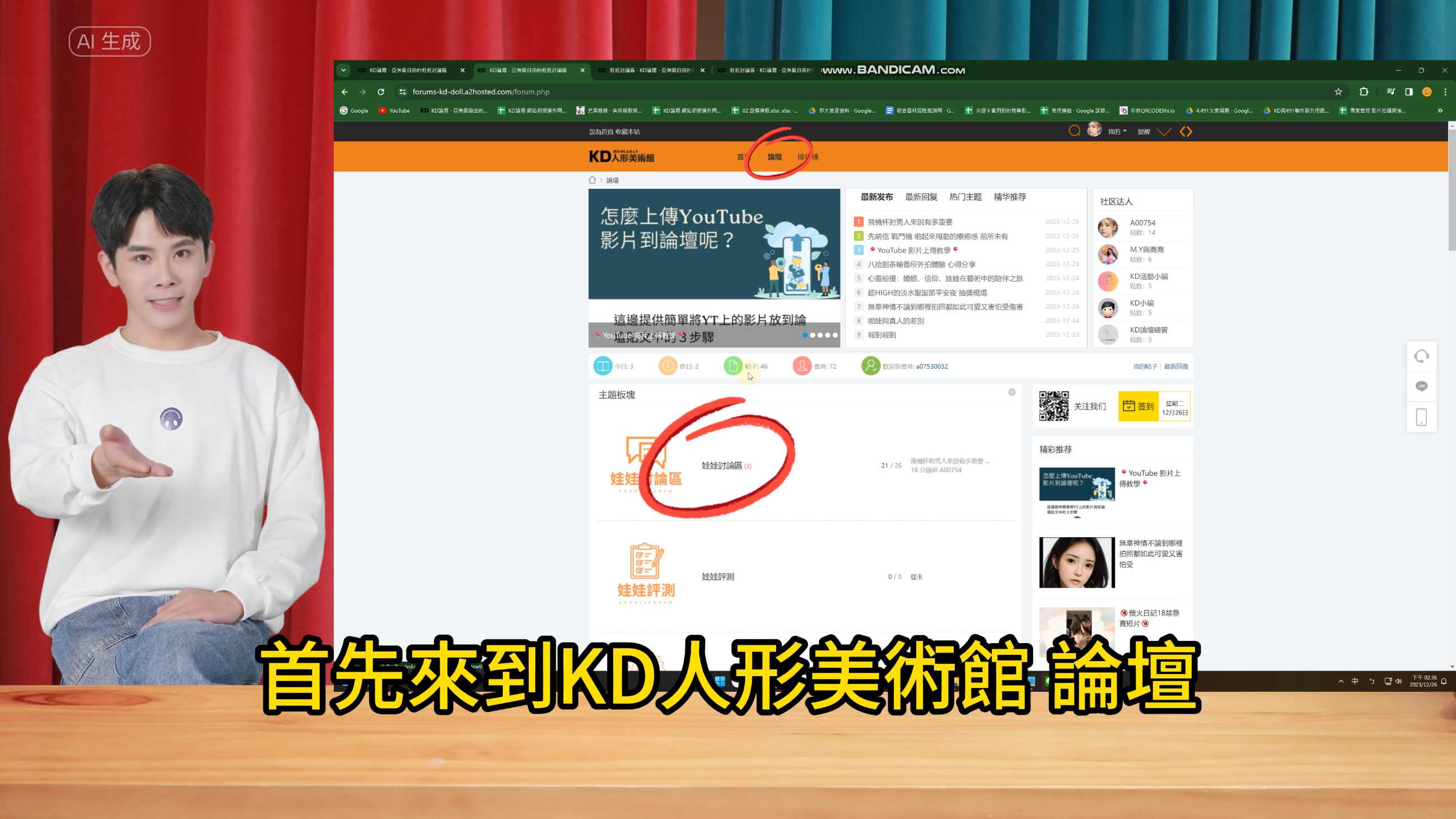The image size is (1456, 819).
Task: Open post 飛機杯對男人來說有多重要
Action: pyautogui.click(x=910, y=222)
